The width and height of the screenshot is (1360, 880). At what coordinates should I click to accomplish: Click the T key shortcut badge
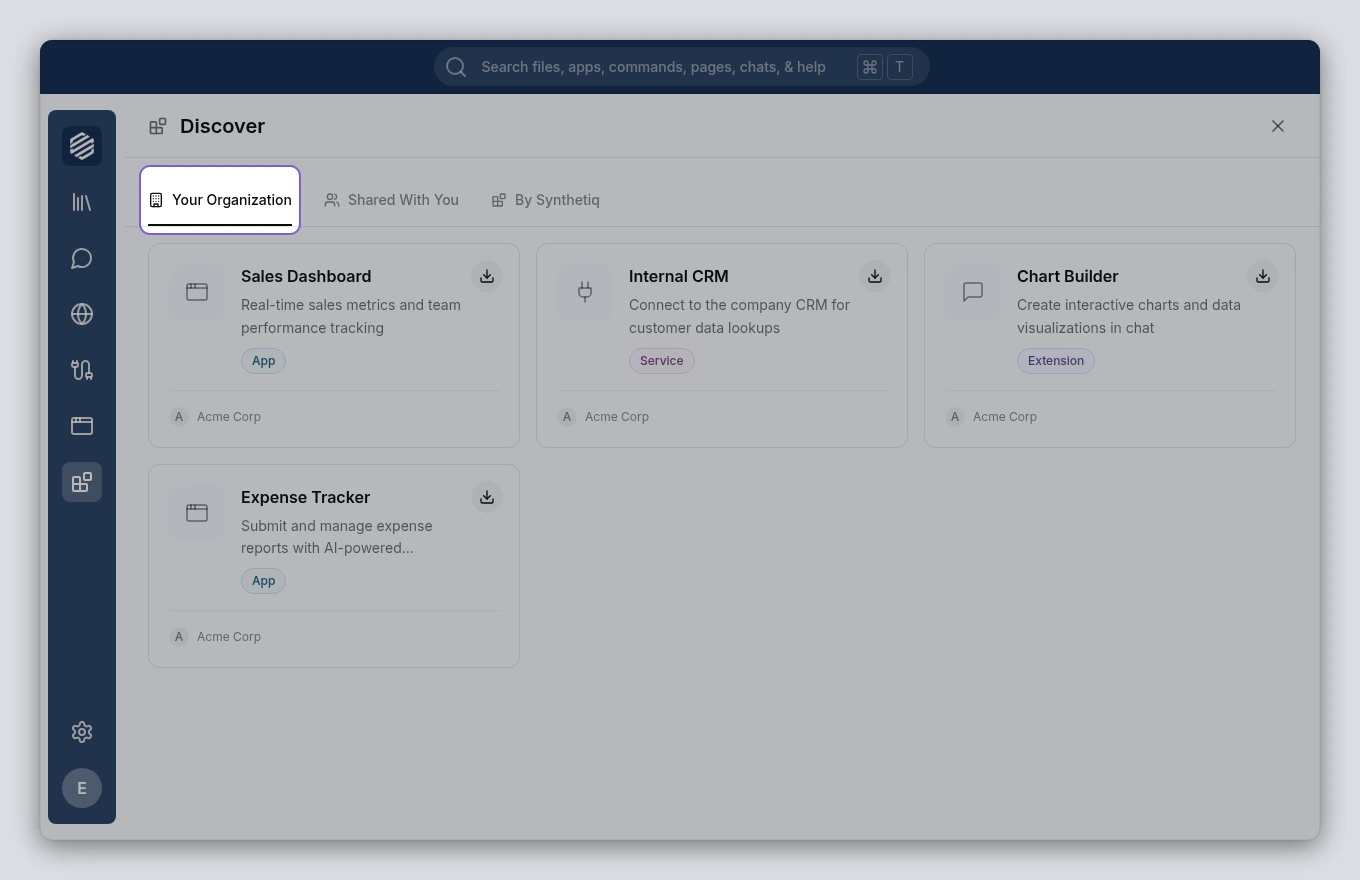pyautogui.click(x=899, y=67)
